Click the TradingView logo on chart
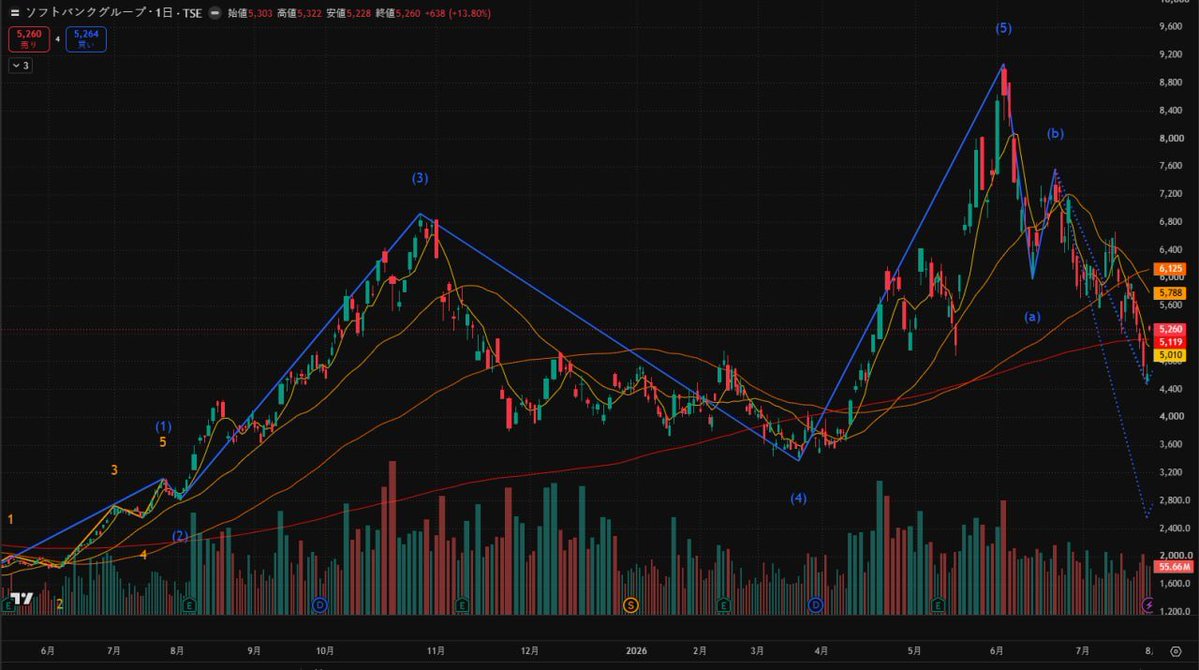Viewport: 1199px width, 670px height. 23,598
